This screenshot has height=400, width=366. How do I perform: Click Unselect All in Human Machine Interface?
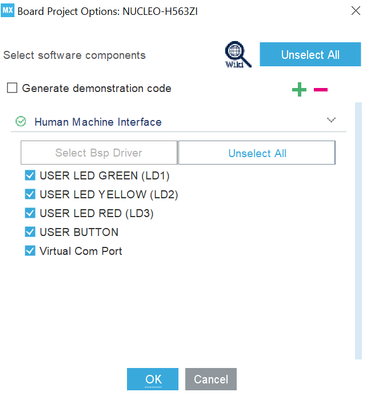(x=257, y=153)
